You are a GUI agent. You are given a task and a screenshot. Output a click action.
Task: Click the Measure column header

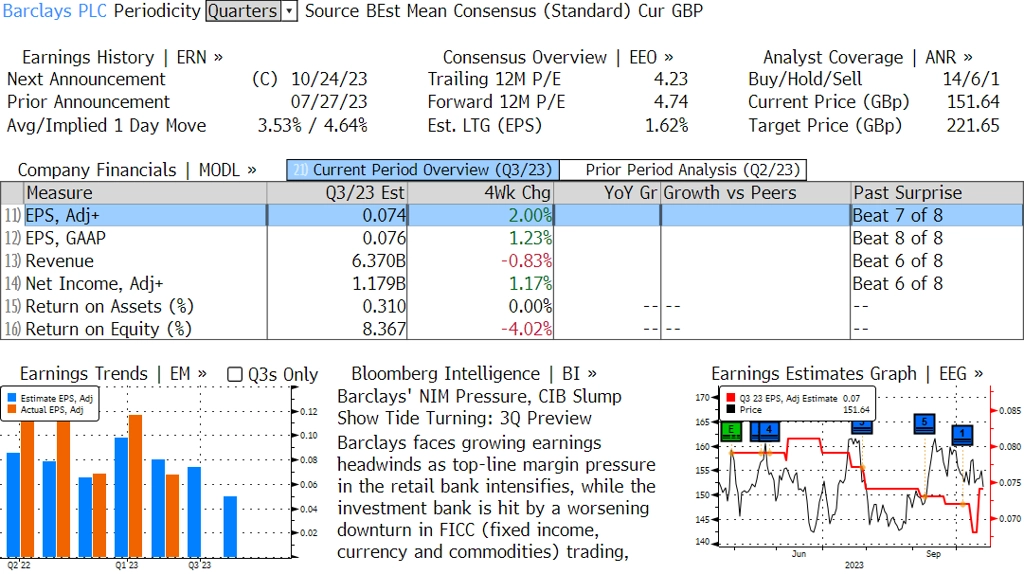click(145, 193)
